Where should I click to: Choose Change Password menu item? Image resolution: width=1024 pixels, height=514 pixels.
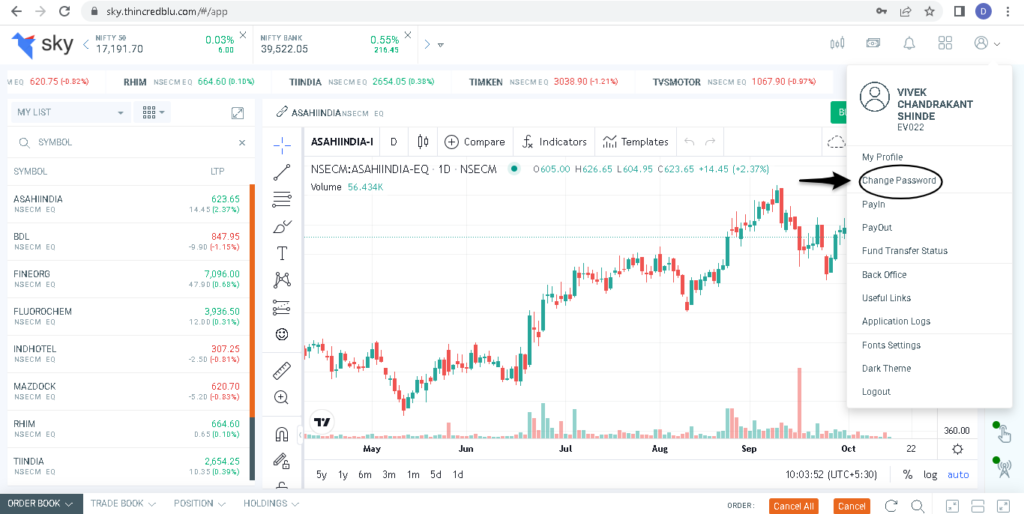click(899, 181)
